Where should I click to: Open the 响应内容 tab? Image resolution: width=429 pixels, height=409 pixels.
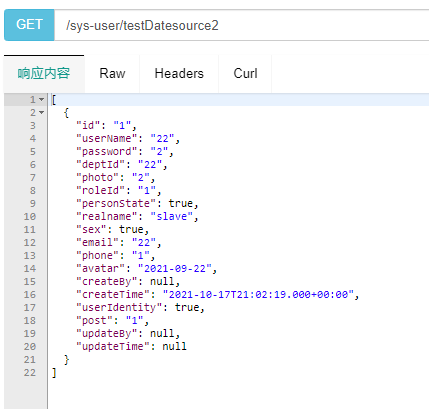(44, 73)
